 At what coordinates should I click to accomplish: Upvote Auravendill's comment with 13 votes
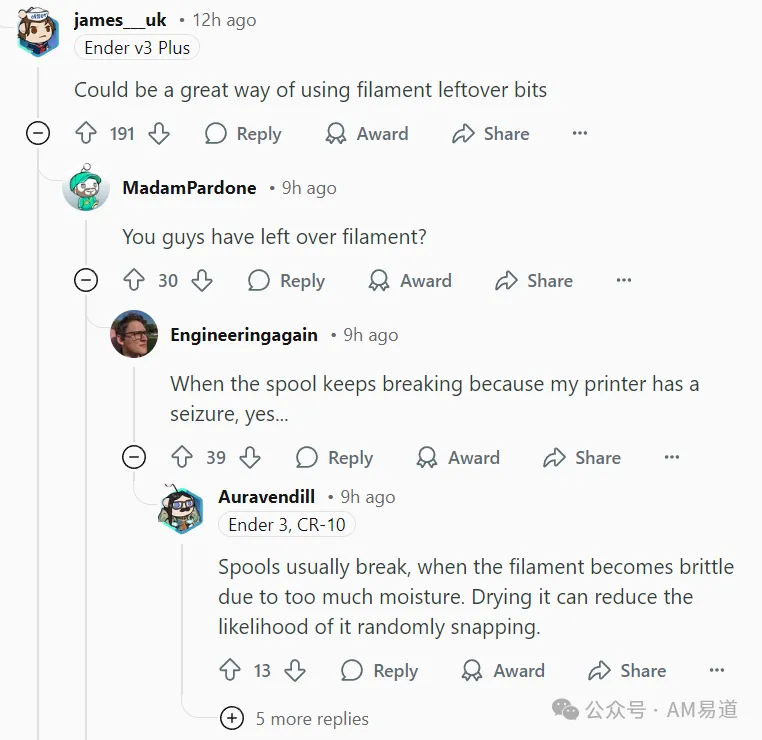point(230,670)
